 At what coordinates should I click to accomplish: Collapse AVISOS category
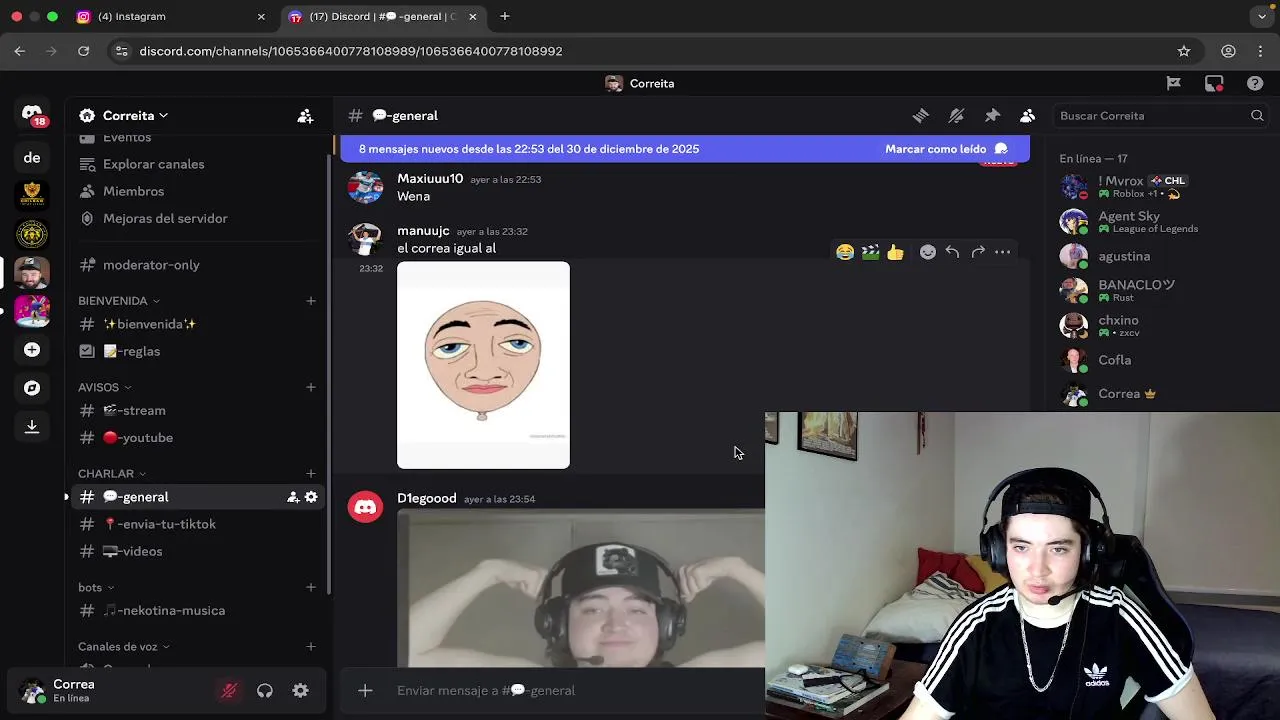(x=105, y=387)
